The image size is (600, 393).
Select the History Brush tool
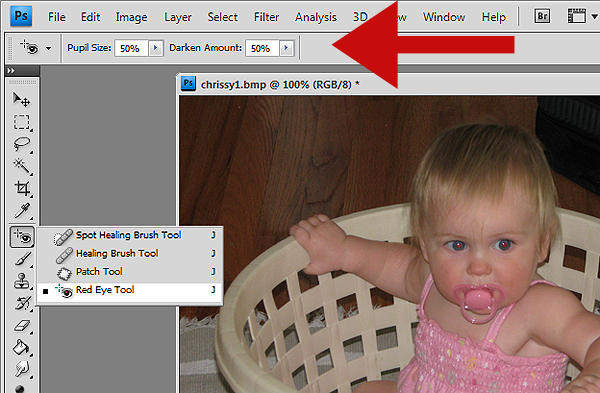[x=22, y=303]
